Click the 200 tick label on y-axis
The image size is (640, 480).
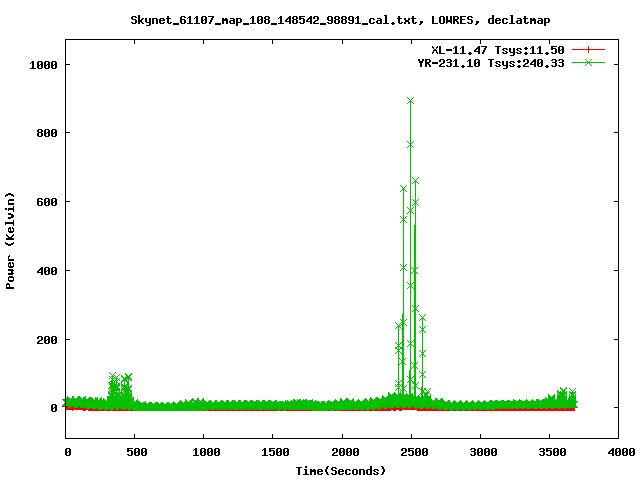pyautogui.click(x=47, y=340)
